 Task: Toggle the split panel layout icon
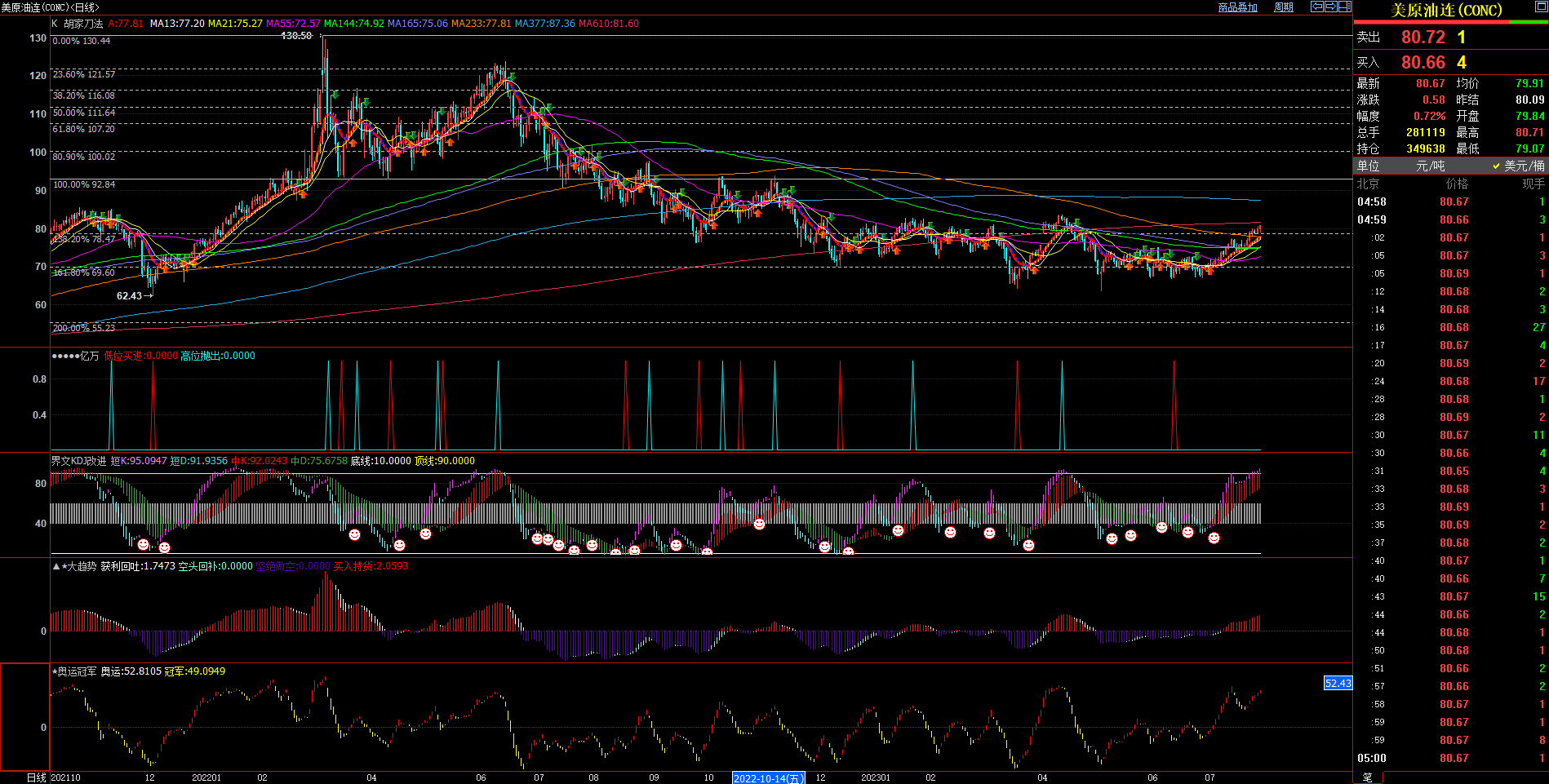[1344, 7]
